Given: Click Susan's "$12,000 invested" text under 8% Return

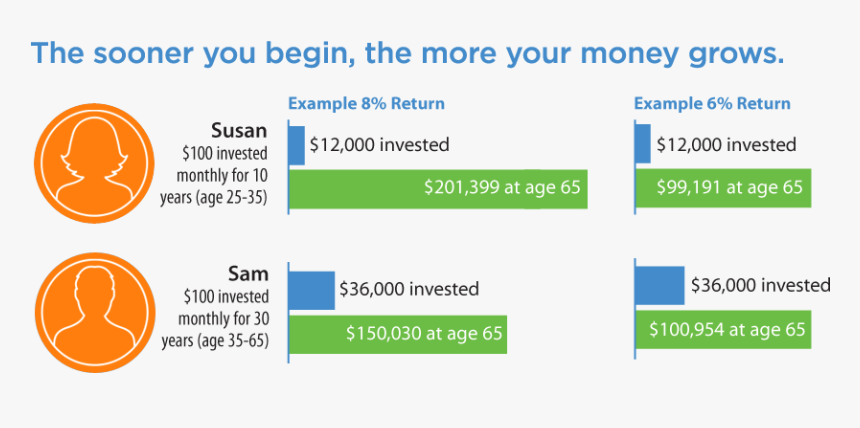Looking at the screenshot, I should tap(379, 145).
